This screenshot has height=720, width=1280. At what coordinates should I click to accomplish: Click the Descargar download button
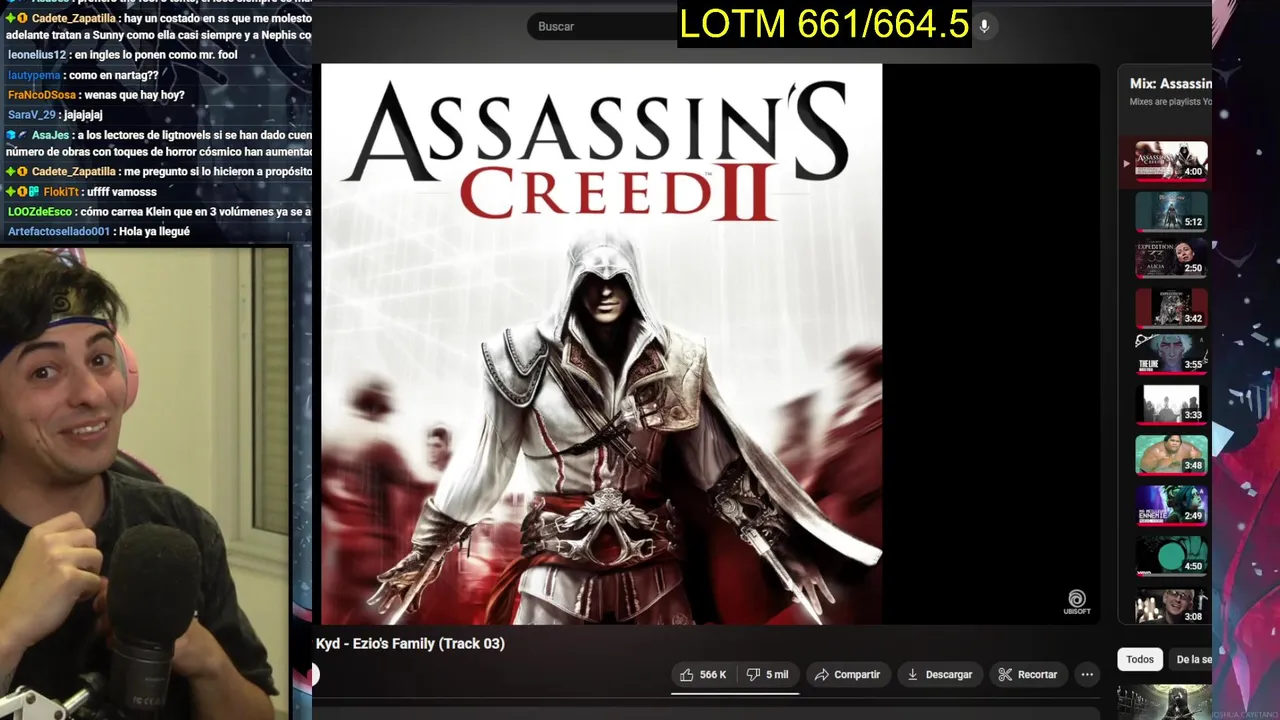[x=940, y=675]
